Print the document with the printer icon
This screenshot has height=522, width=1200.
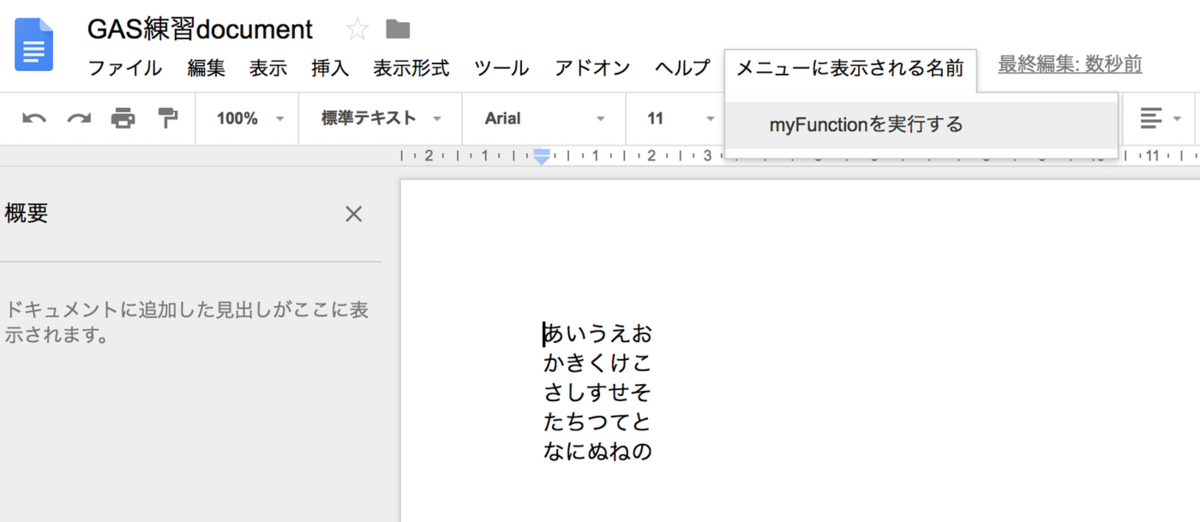coord(123,119)
